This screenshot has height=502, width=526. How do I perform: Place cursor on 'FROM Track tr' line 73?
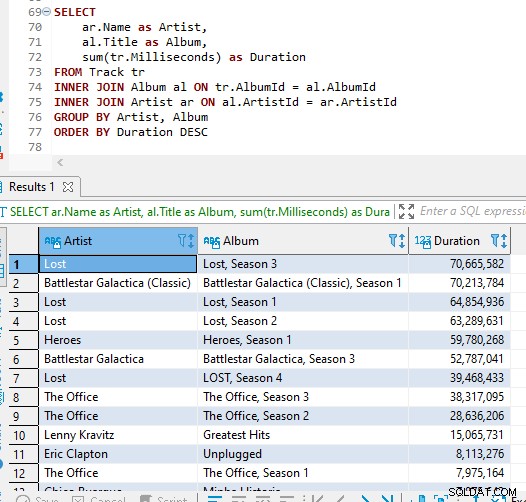(99, 72)
